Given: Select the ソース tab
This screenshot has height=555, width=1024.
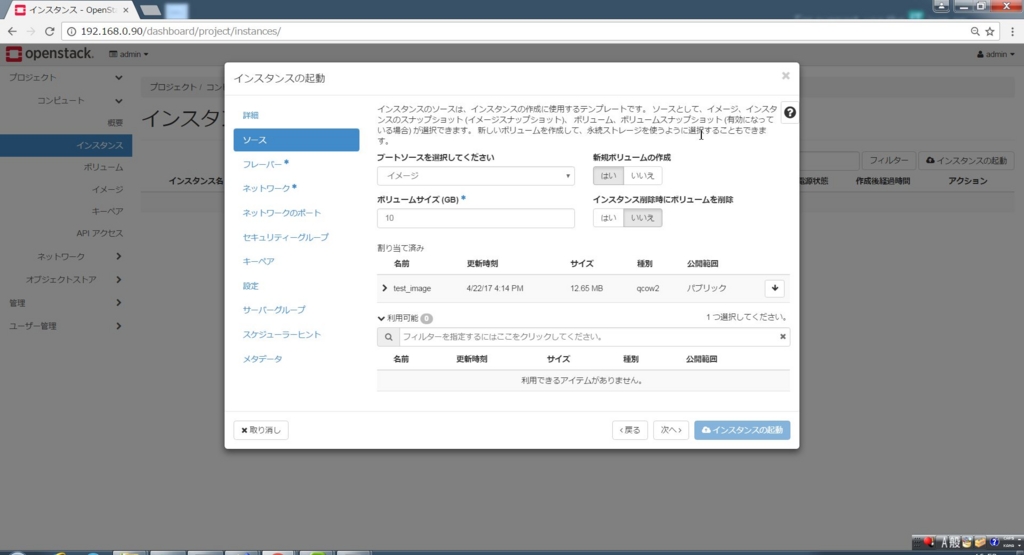Looking at the screenshot, I should (296, 140).
